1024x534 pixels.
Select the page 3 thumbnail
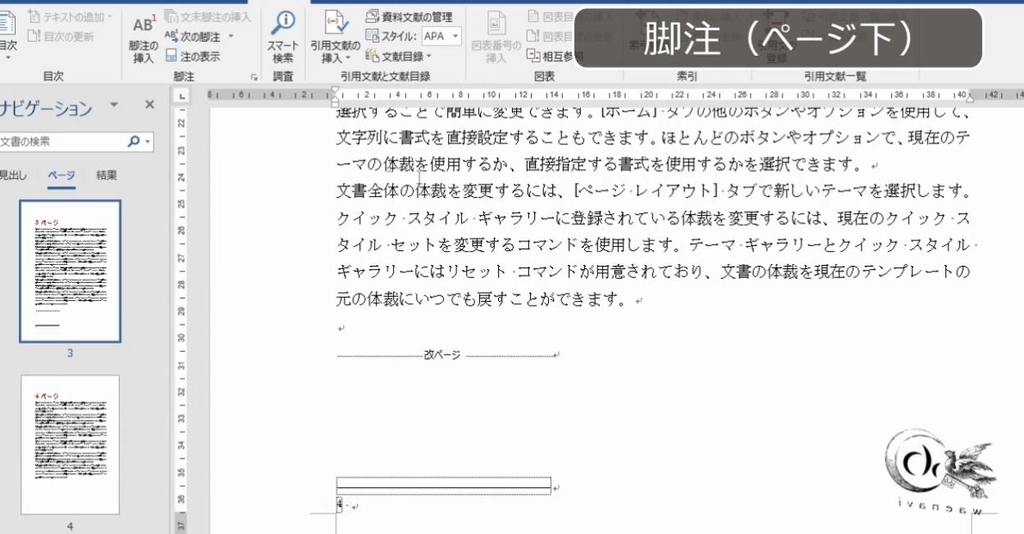point(70,271)
